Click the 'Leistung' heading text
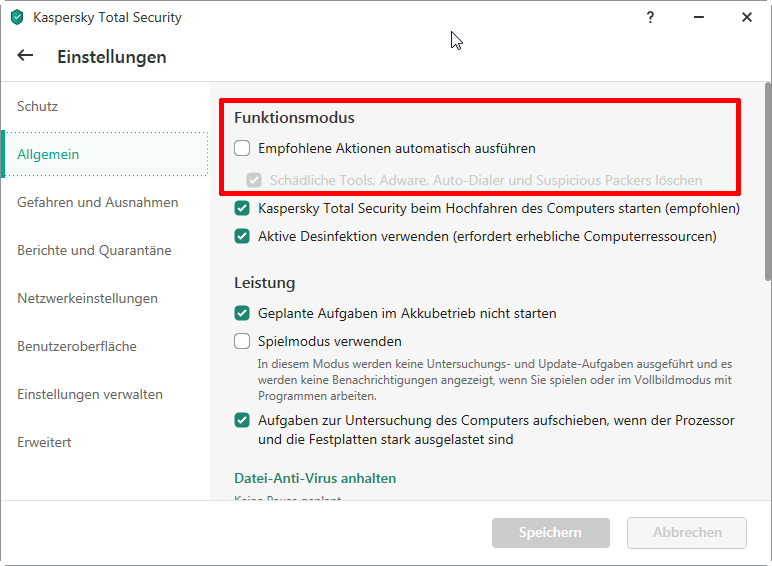Screen dimensions: 772x566 (264, 283)
